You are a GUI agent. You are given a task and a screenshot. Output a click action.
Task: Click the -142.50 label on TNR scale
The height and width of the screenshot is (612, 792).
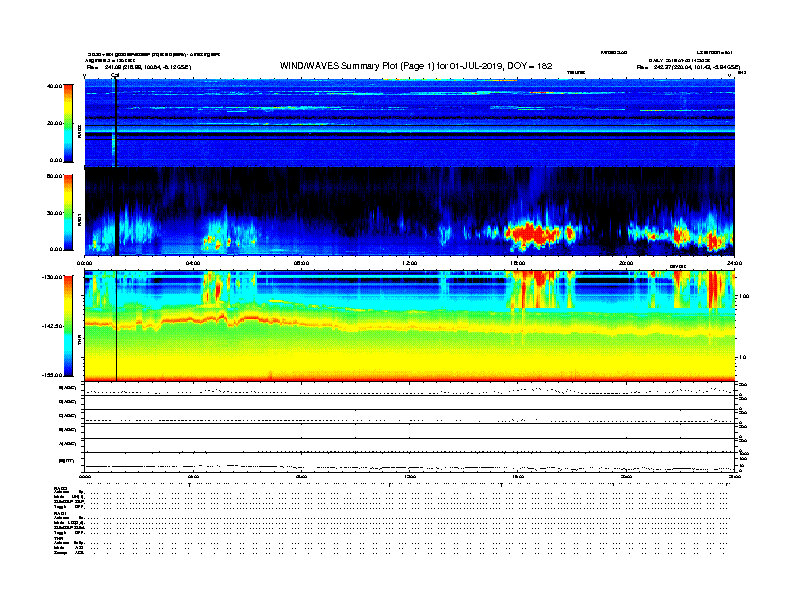click(52, 326)
